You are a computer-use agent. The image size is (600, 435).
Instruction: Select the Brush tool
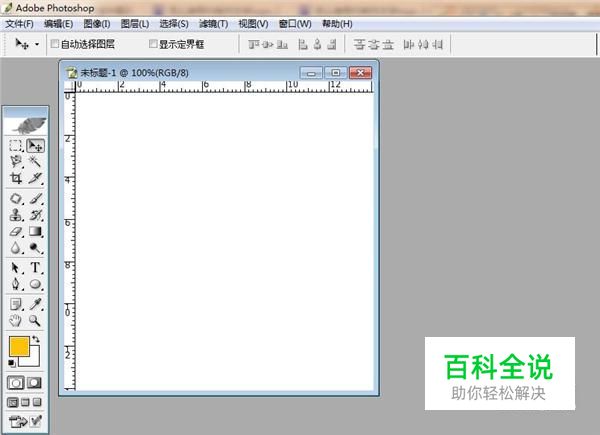coord(35,199)
